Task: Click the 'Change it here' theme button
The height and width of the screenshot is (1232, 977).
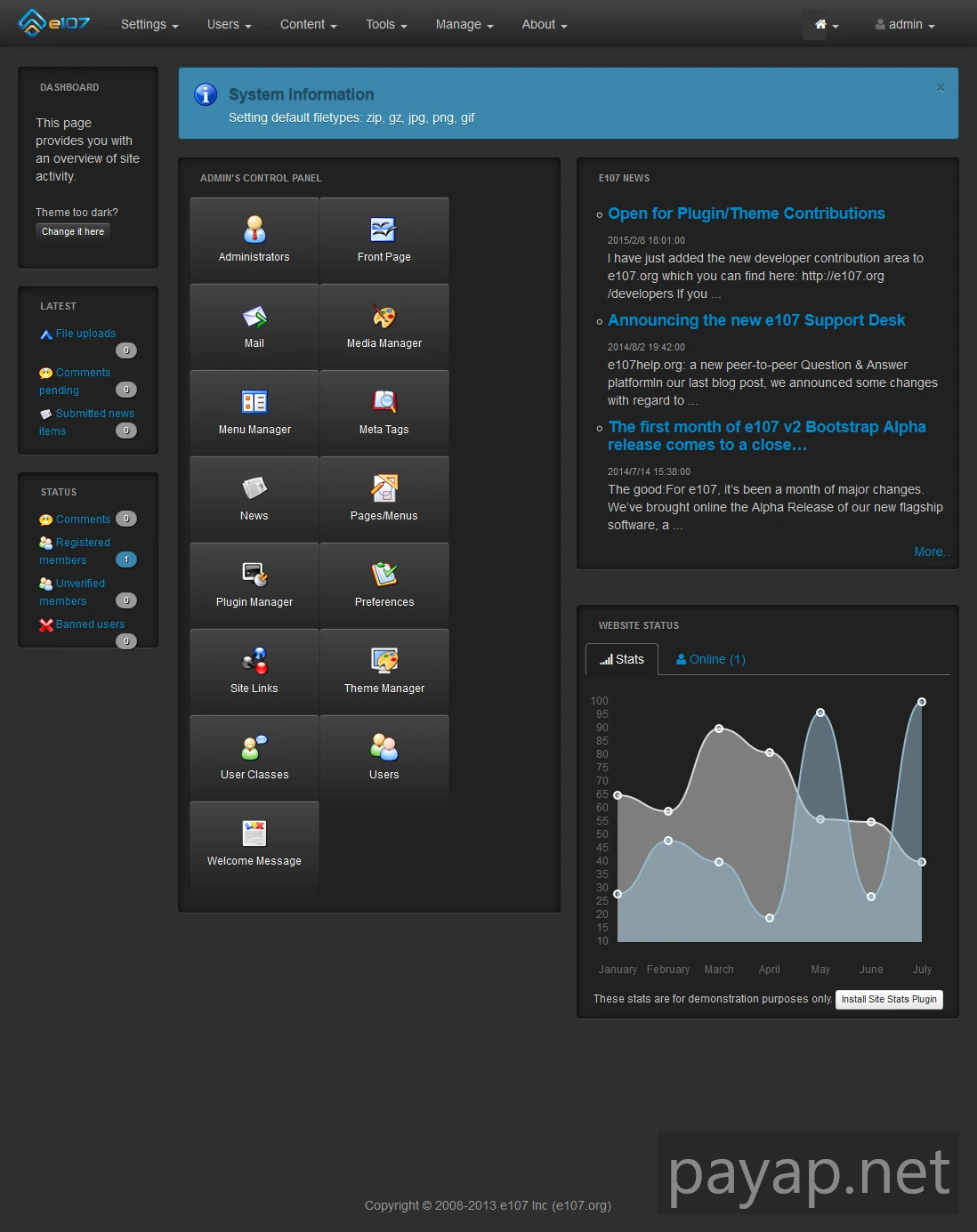Action: 73,231
